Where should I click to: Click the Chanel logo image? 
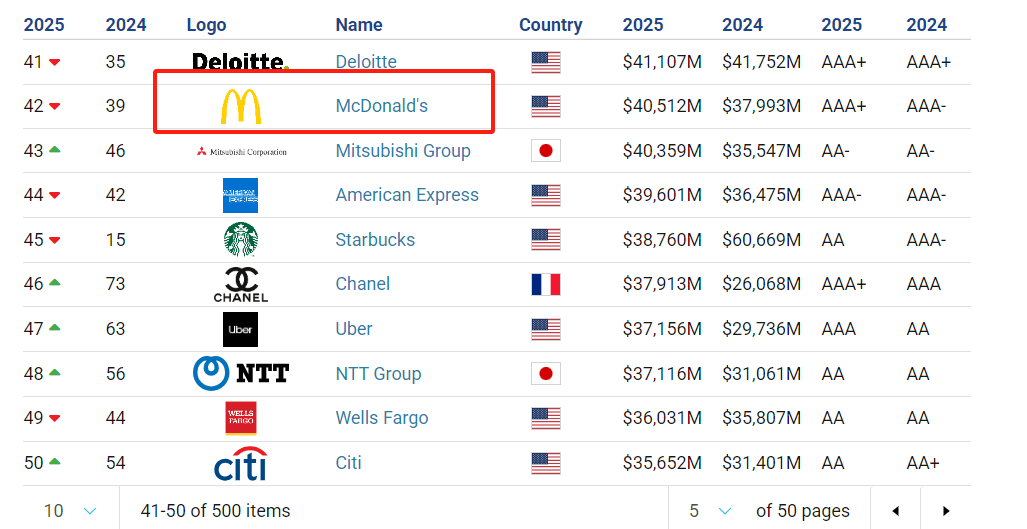click(240, 284)
